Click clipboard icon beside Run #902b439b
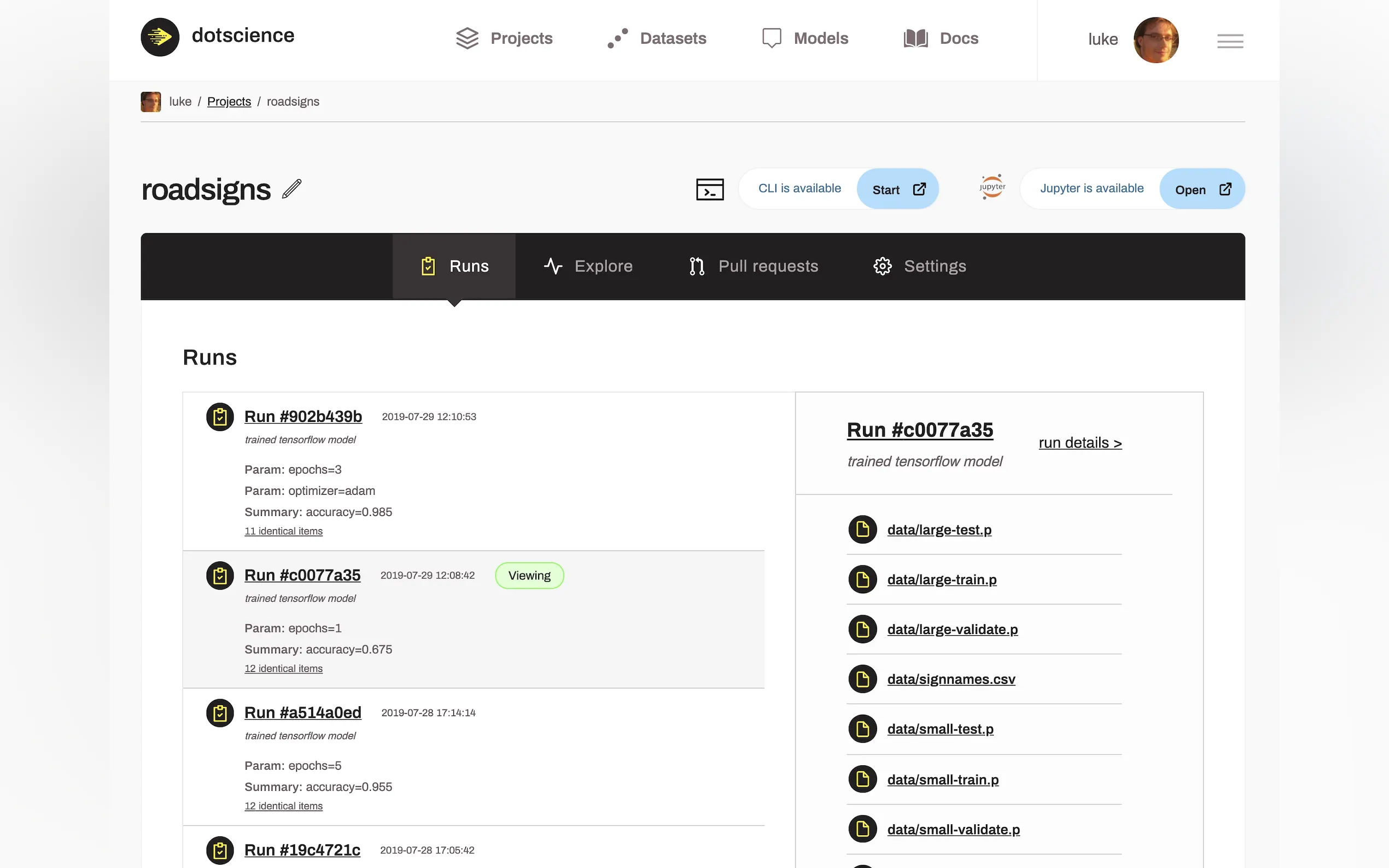This screenshot has height=868, width=1389. click(220, 417)
